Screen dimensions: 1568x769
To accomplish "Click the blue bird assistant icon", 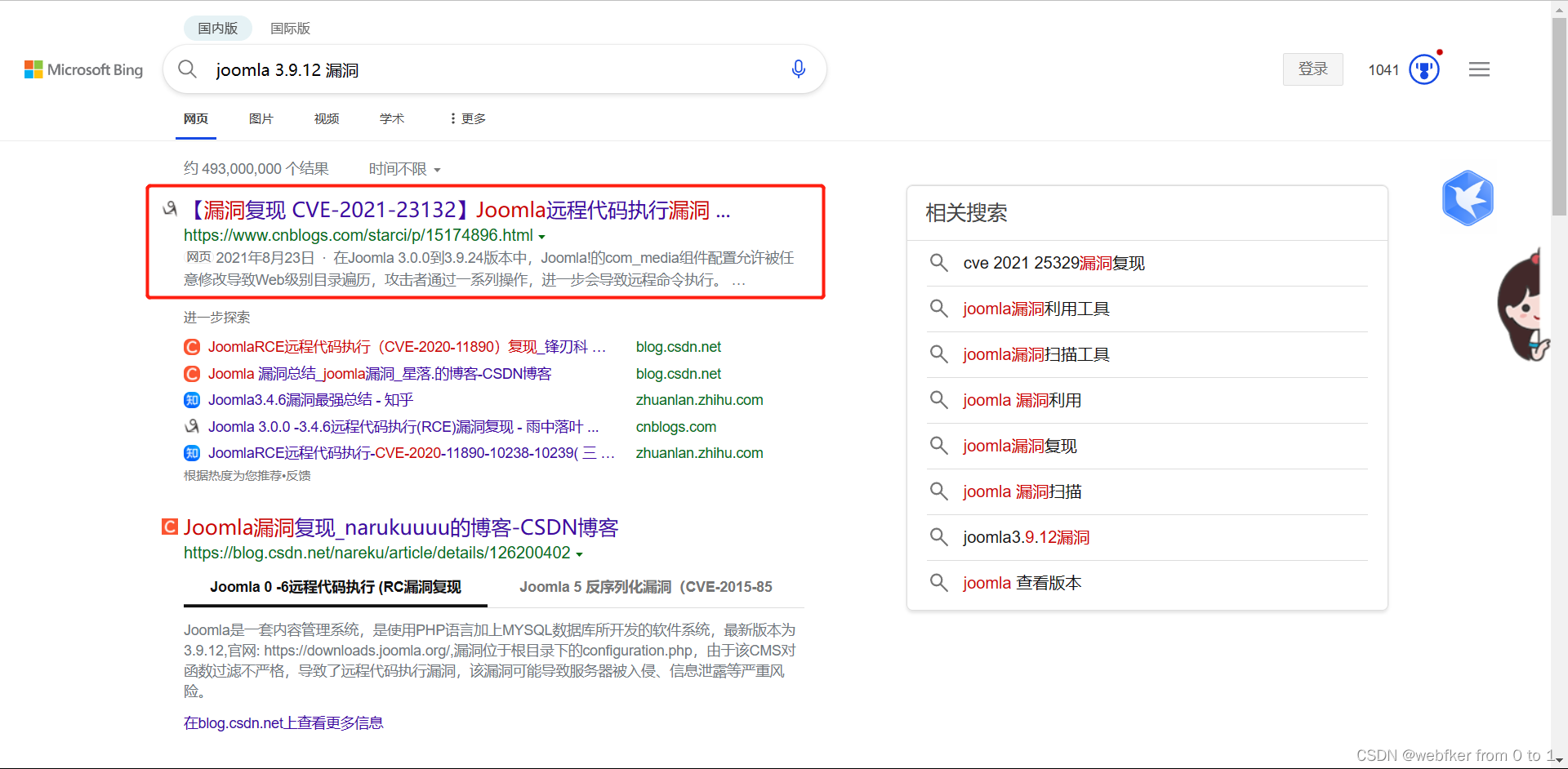I will pos(1468,198).
